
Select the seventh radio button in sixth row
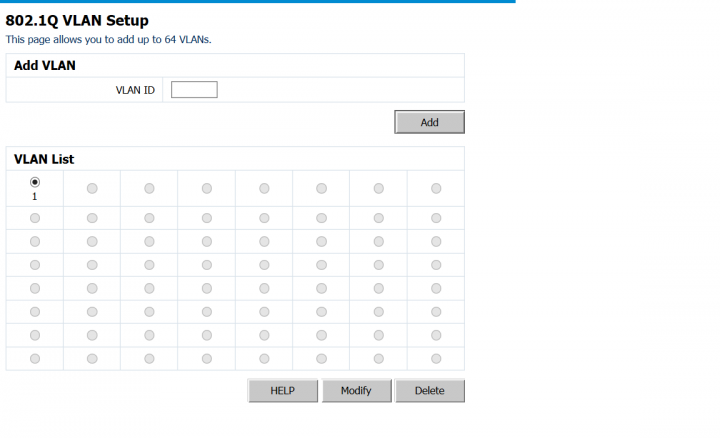click(x=379, y=312)
